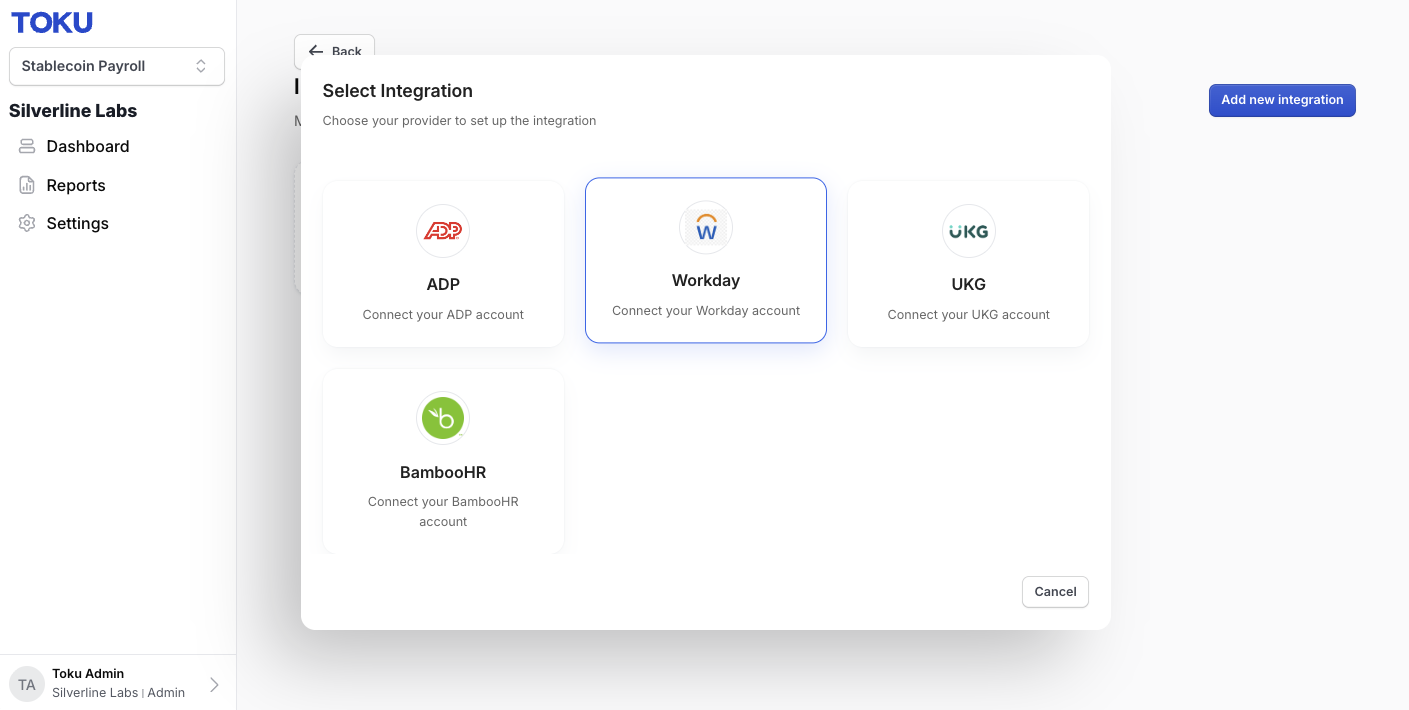
Task: Click the Reports chart icon
Action: coord(27,185)
